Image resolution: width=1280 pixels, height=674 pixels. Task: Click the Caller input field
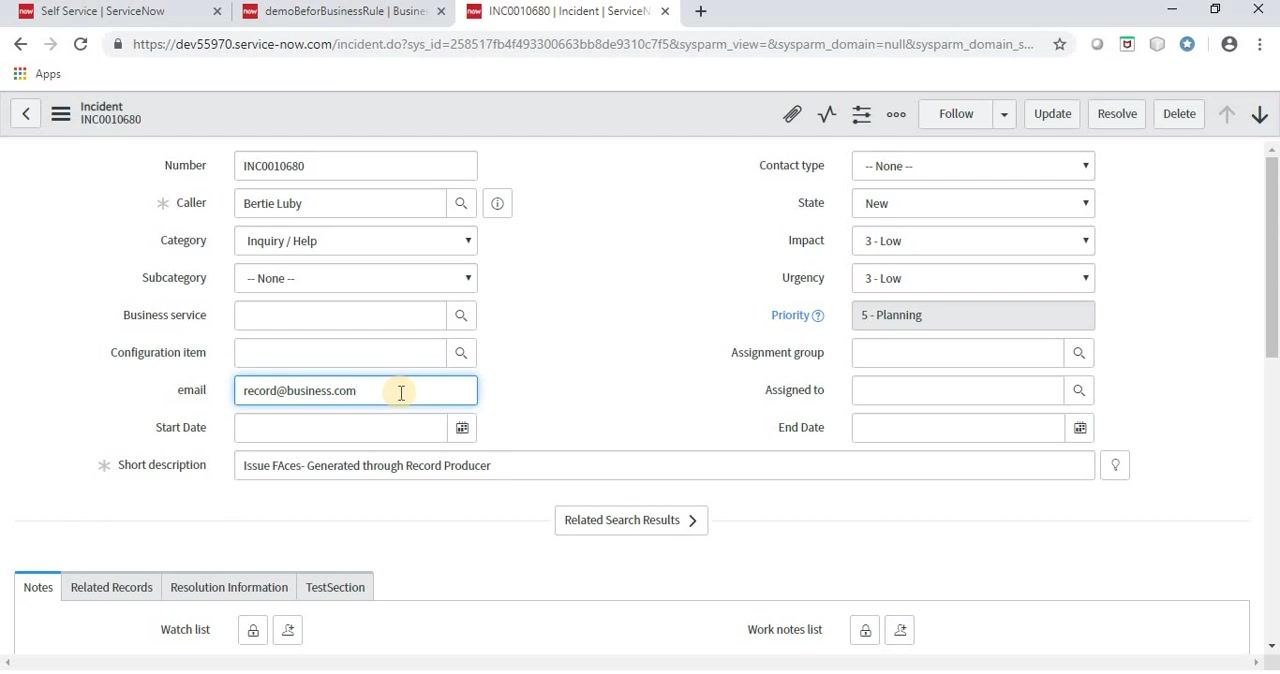pyautogui.click(x=341, y=203)
